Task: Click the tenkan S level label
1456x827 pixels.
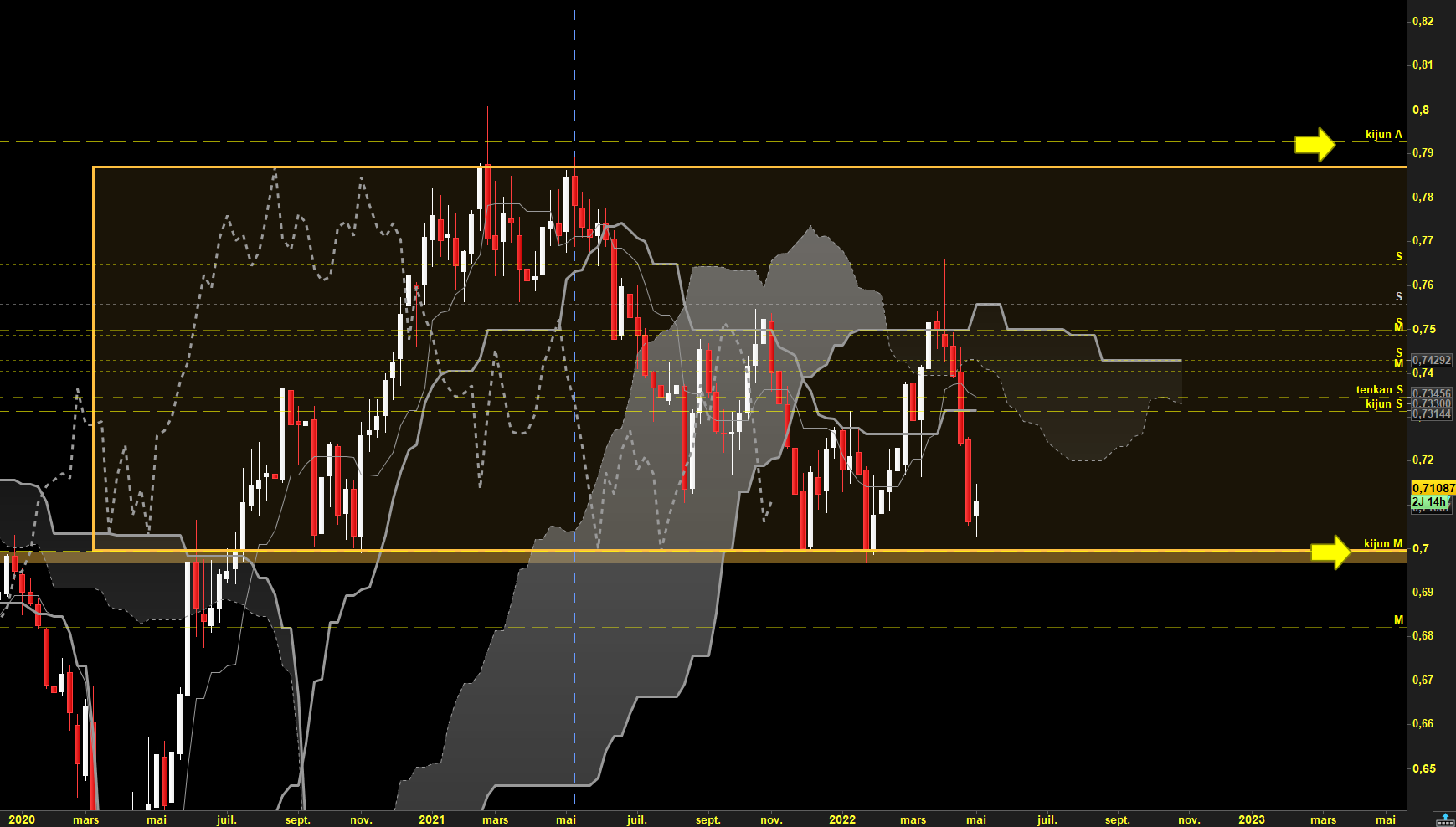Action: [x=1379, y=390]
